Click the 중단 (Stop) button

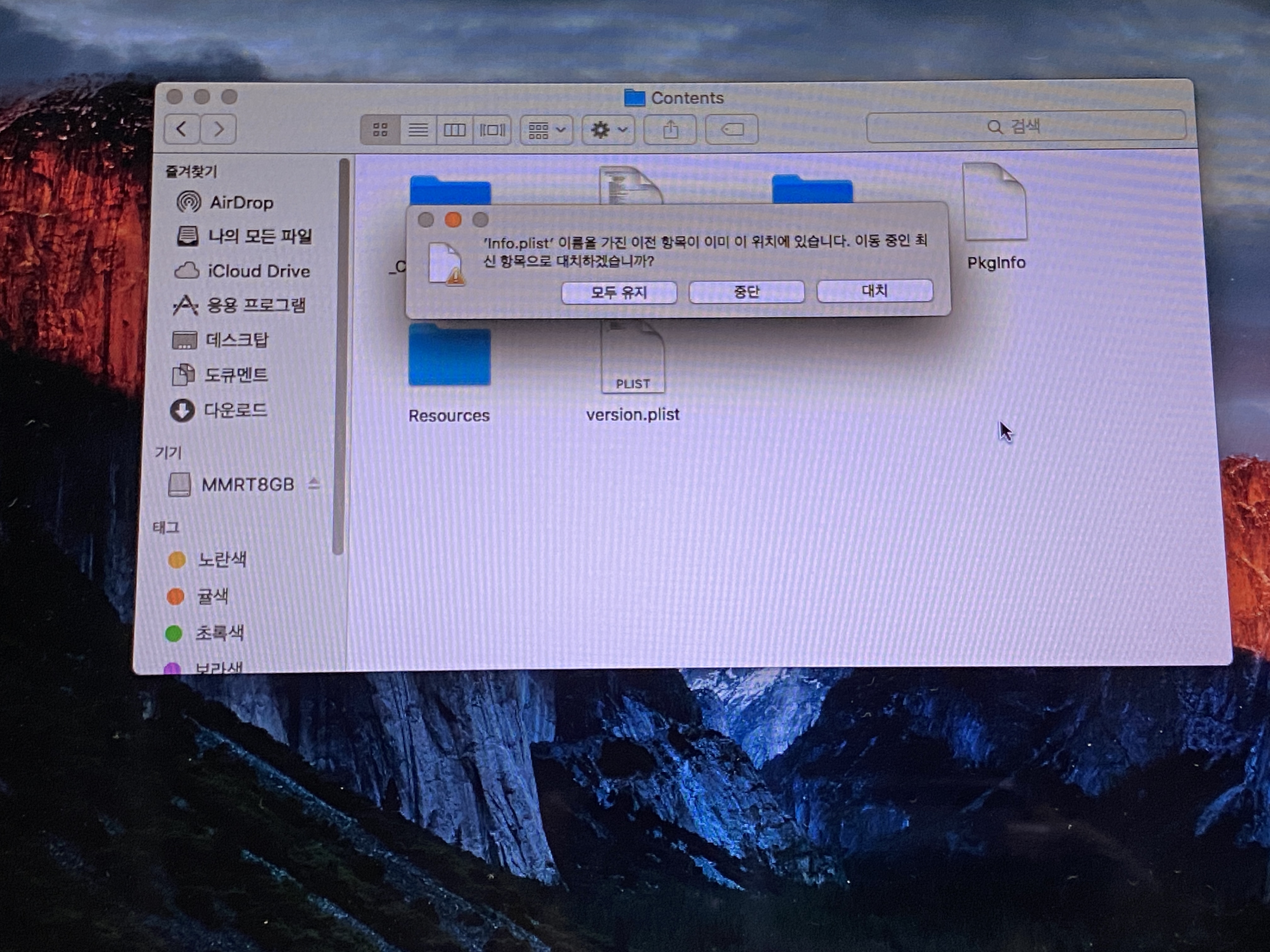click(747, 292)
